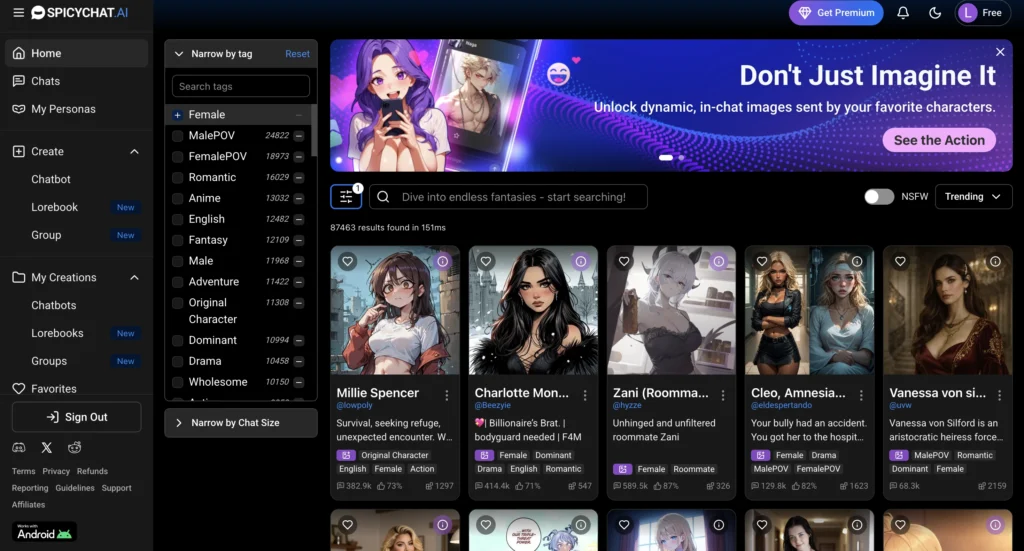
Task: Collapse the Narrow by tag panel
Action: (178, 54)
